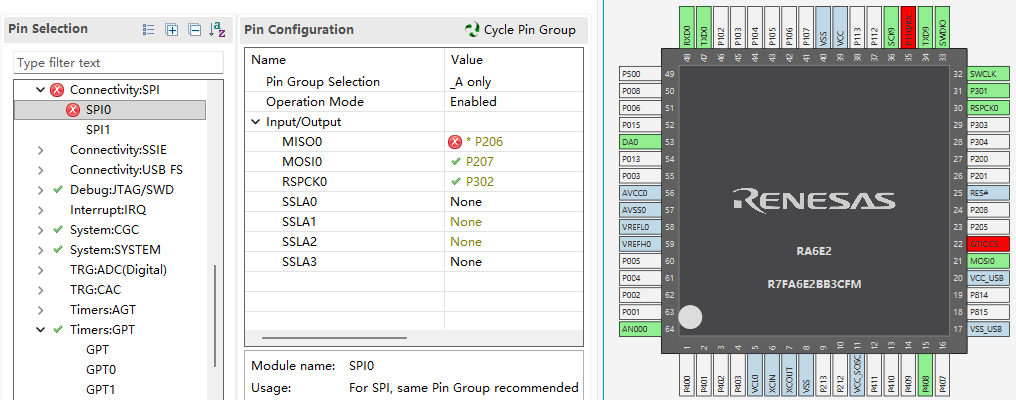Image resolution: width=1016 pixels, height=400 pixels.
Task: Select the red conflicting pin 35 on chip
Action: point(908,25)
